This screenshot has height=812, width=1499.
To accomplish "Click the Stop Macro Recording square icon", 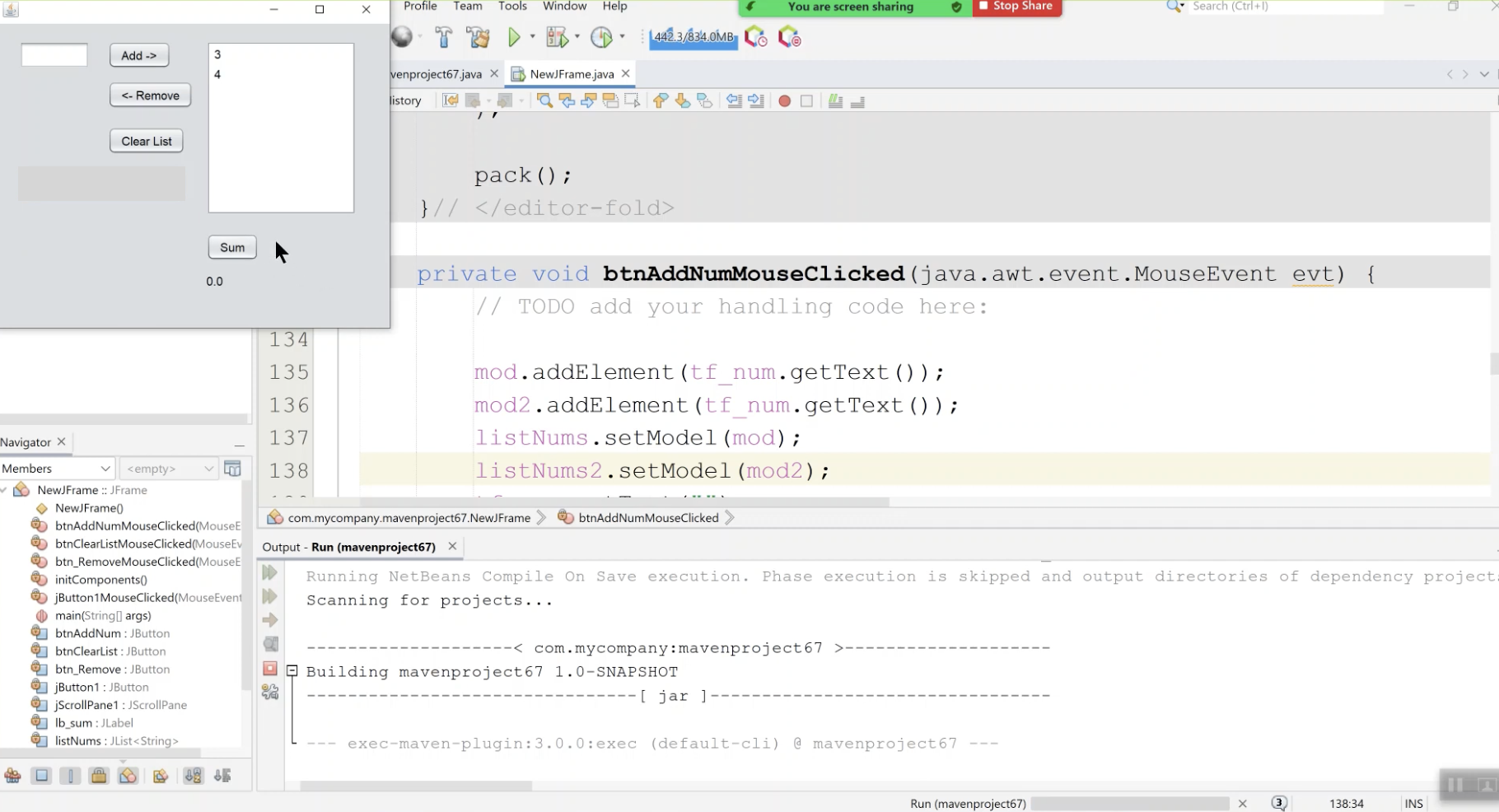I will tap(806, 100).
